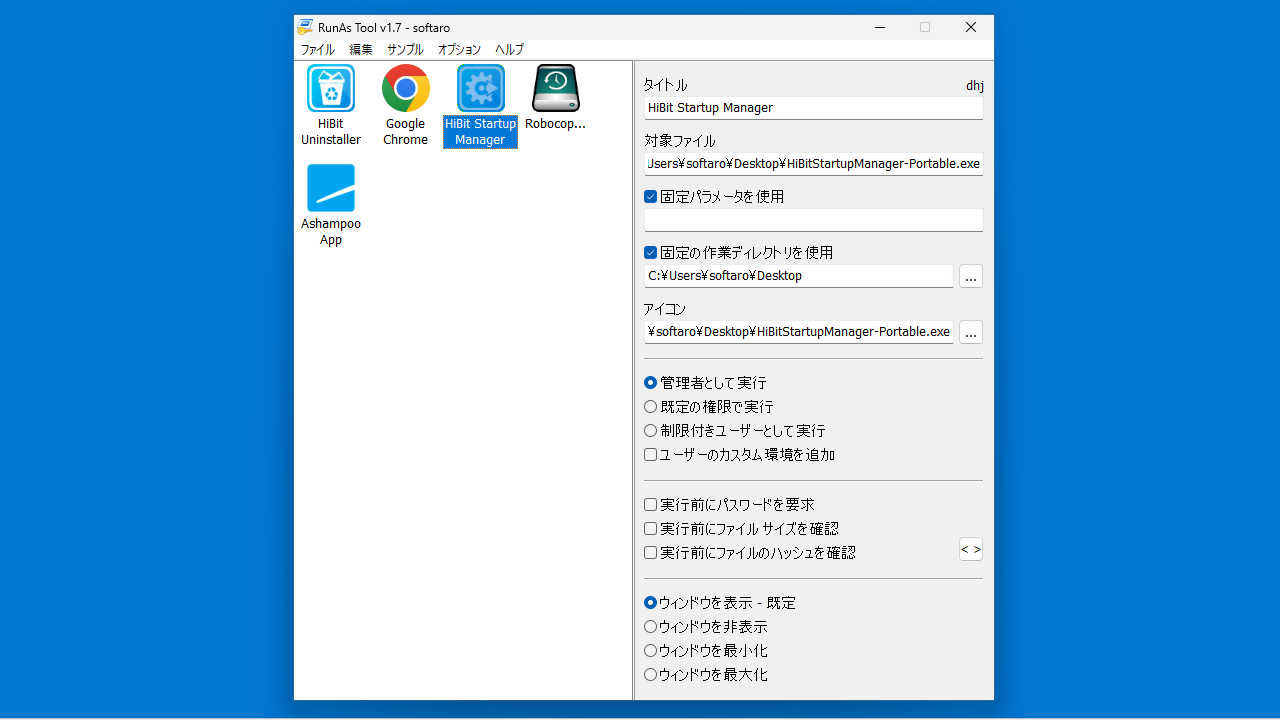Open the サンプル menu
Image resolution: width=1280 pixels, height=720 pixels.
(405, 49)
